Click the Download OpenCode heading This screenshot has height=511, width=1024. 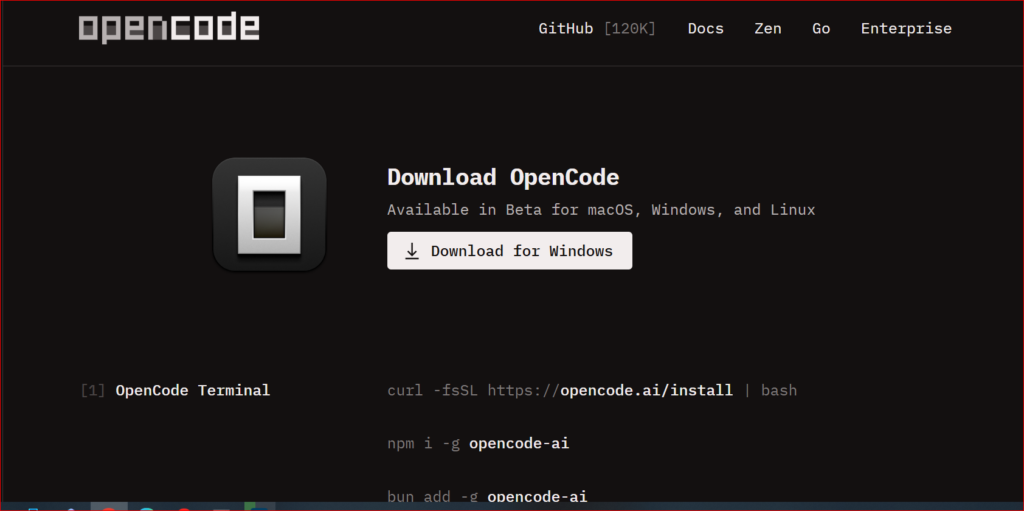pyautogui.click(x=503, y=178)
